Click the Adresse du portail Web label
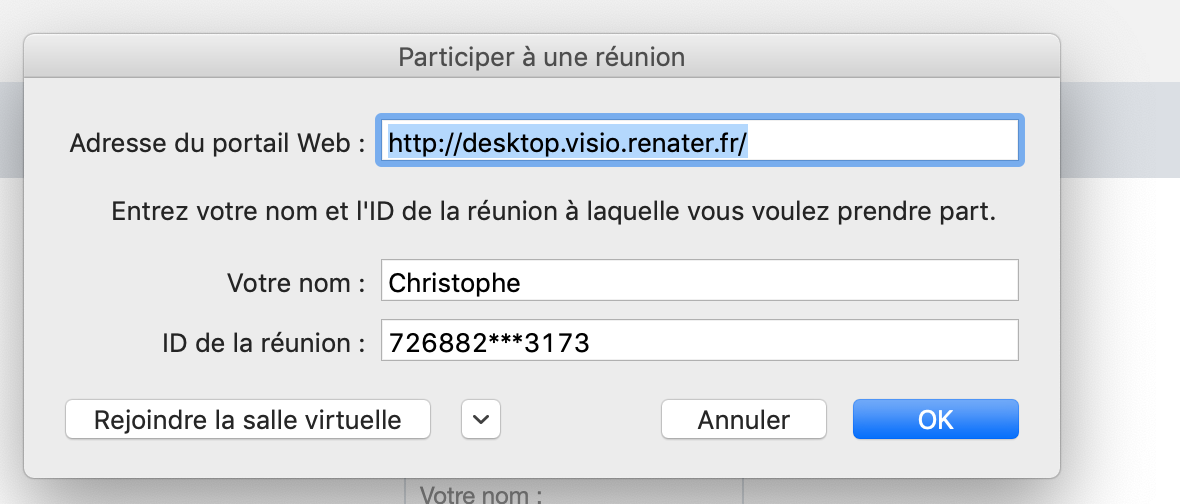The height and width of the screenshot is (504, 1180). [217, 143]
